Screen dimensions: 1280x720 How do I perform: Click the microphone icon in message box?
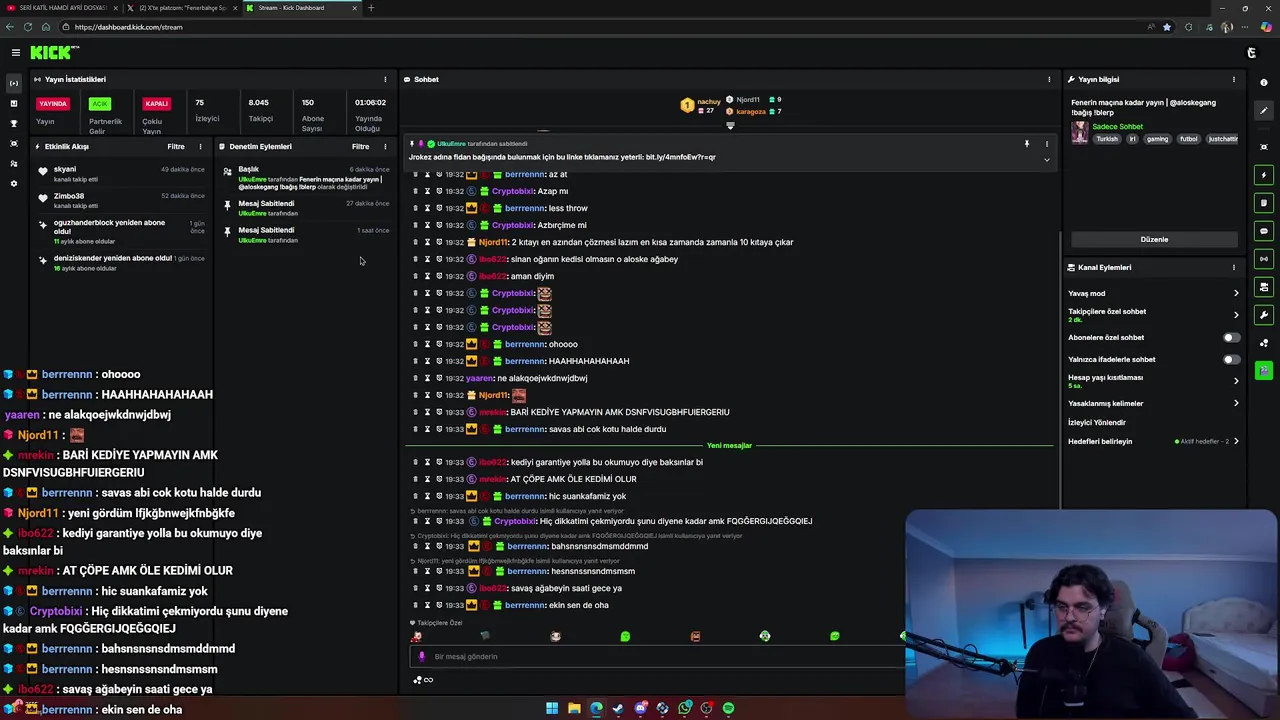pyautogui.click(x=421, y=657)
